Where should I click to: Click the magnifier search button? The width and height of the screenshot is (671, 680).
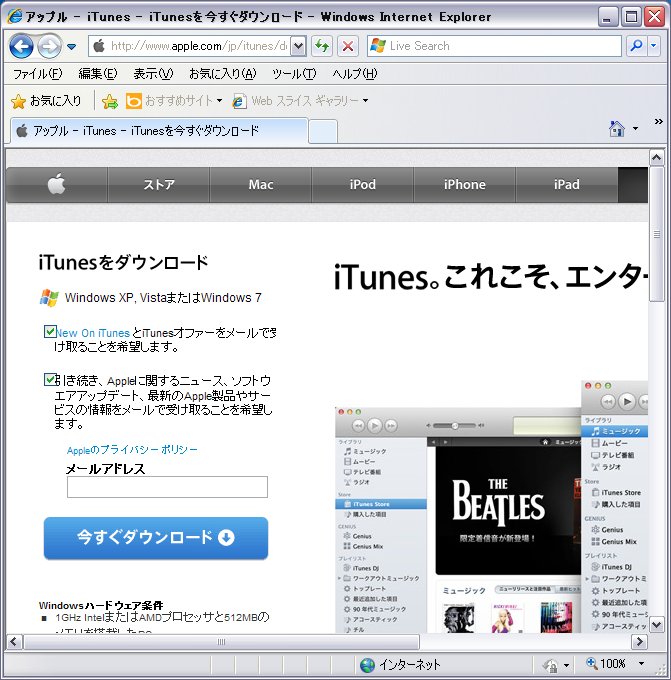pyautogui.click(x=637, y=46)
